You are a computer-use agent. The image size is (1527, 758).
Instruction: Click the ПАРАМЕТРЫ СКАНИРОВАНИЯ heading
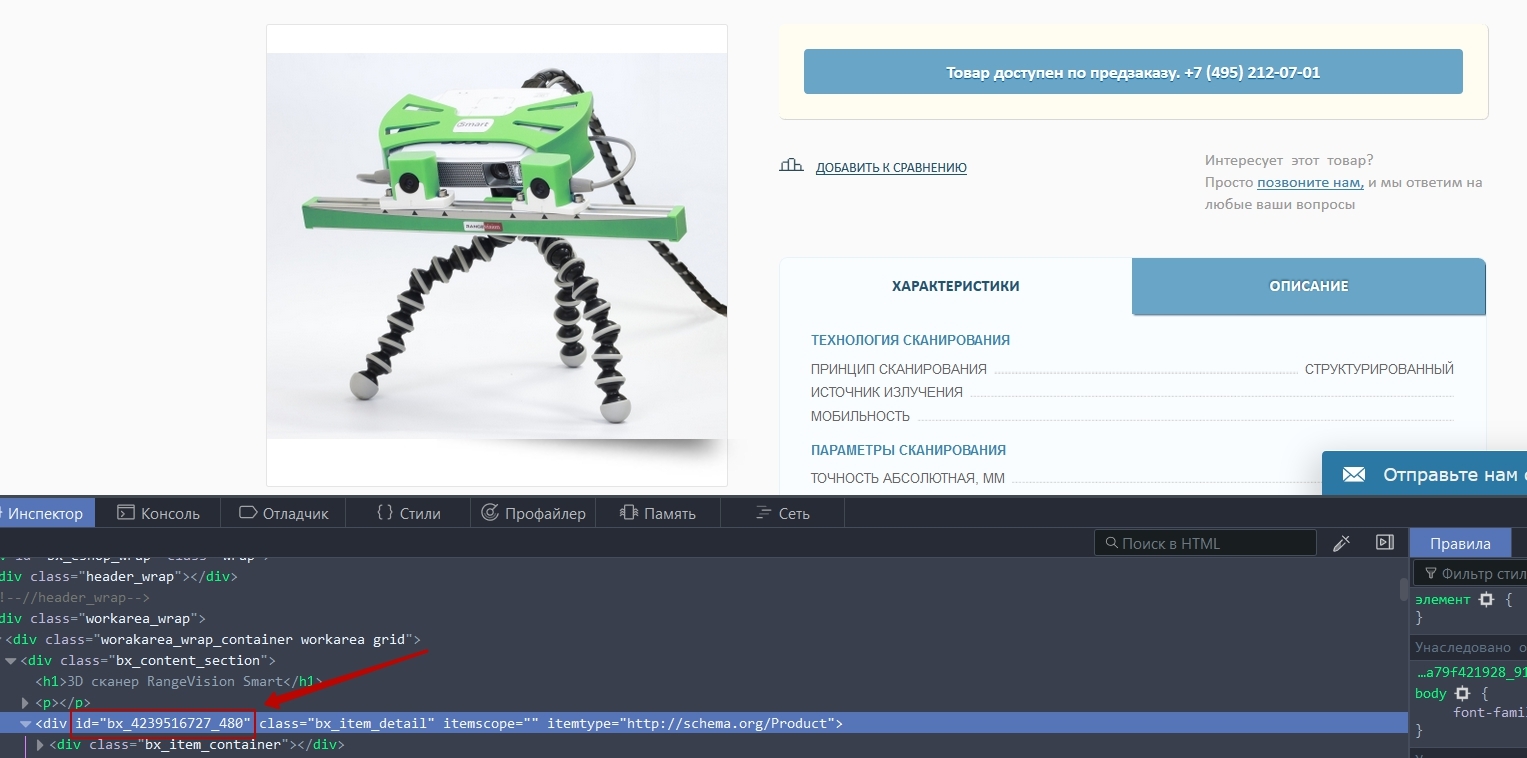(x=908, y=450)
